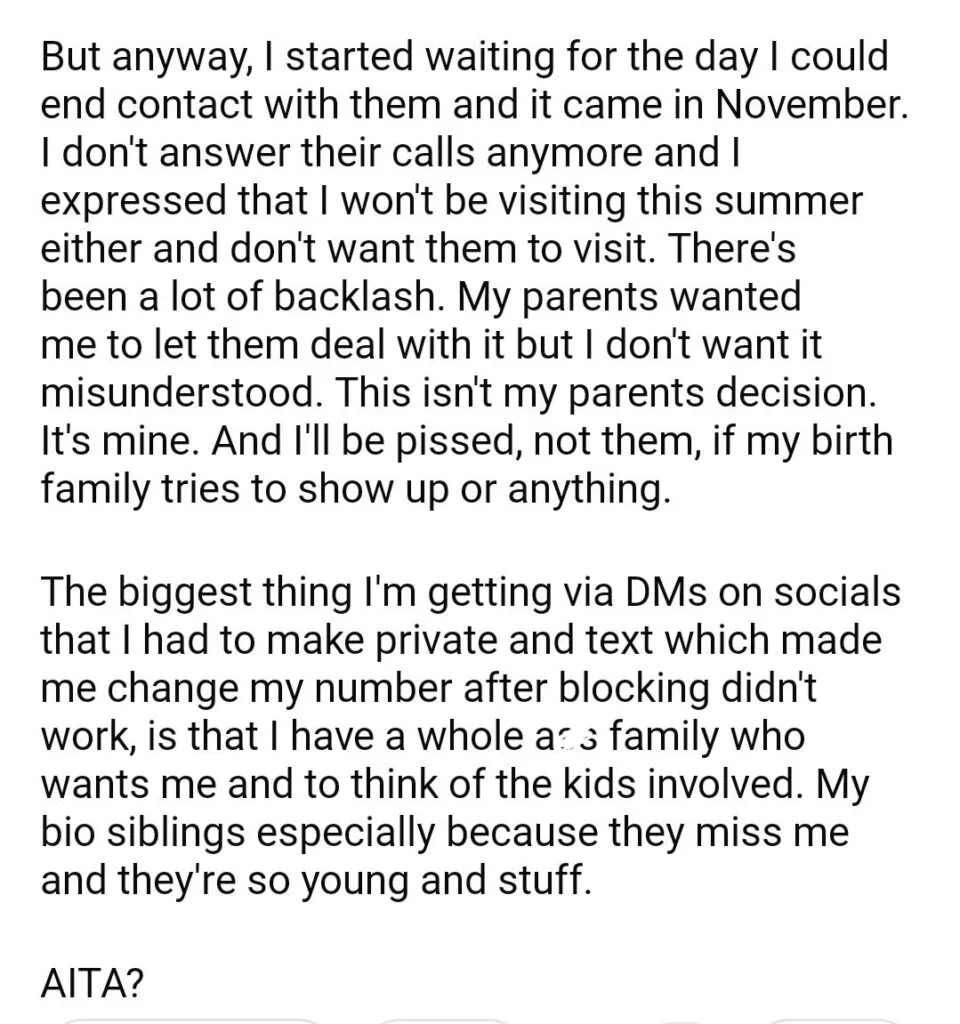
Task: Tap the leftmost pill button below "AITA?"
Action: coord(189,1020)
